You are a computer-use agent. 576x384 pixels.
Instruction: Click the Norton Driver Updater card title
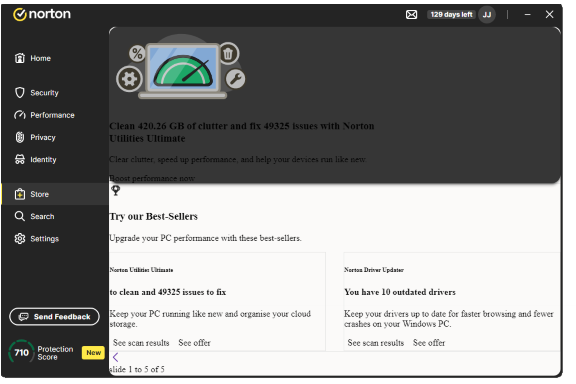click(x=374, y=270)
